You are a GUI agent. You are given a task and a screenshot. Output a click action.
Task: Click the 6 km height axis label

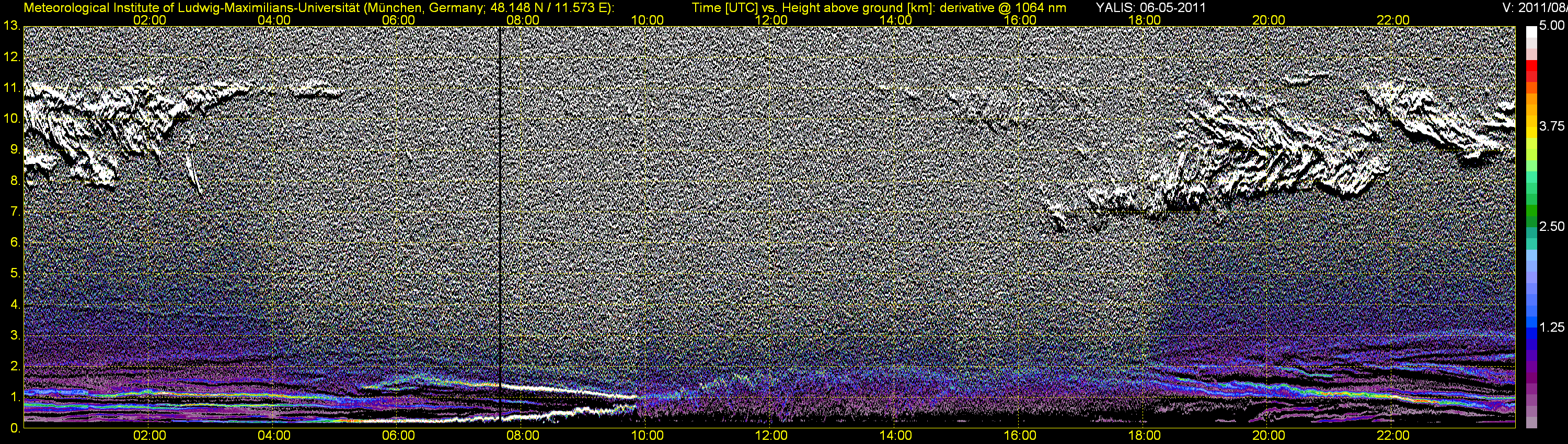(x=16, y=242)
